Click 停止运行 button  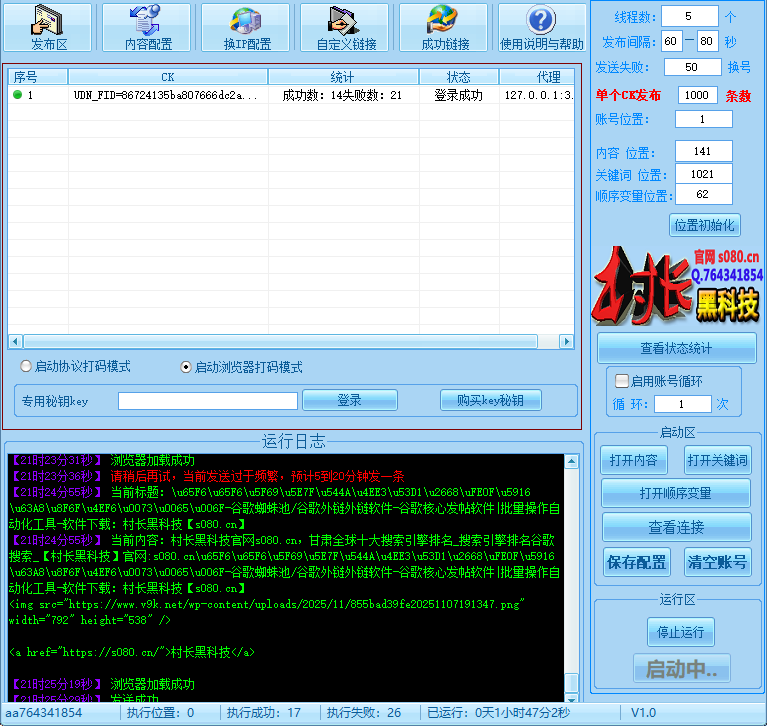(x=680, y=632)
